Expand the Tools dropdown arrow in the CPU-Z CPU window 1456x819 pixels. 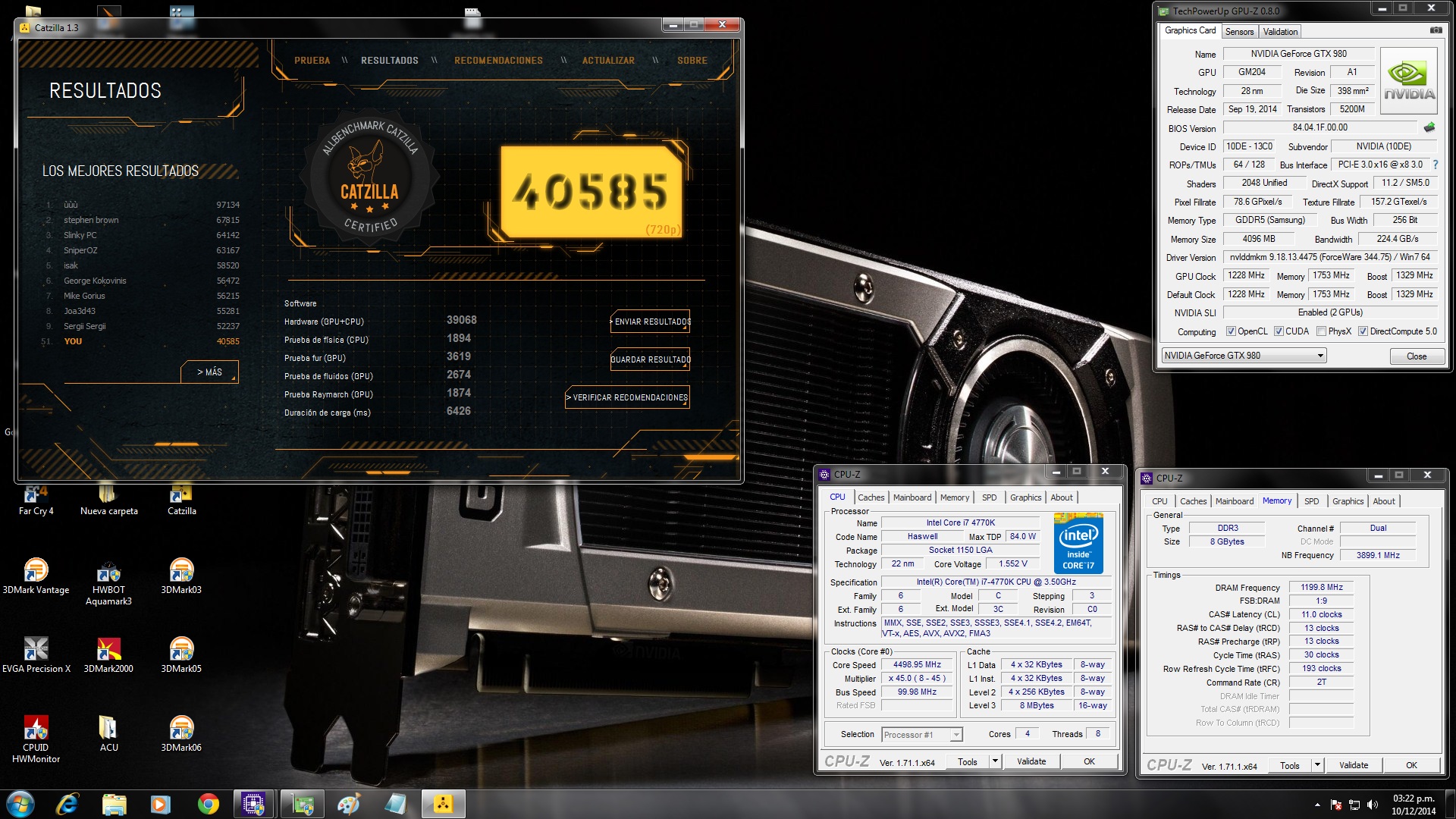[x=995, y=761]
